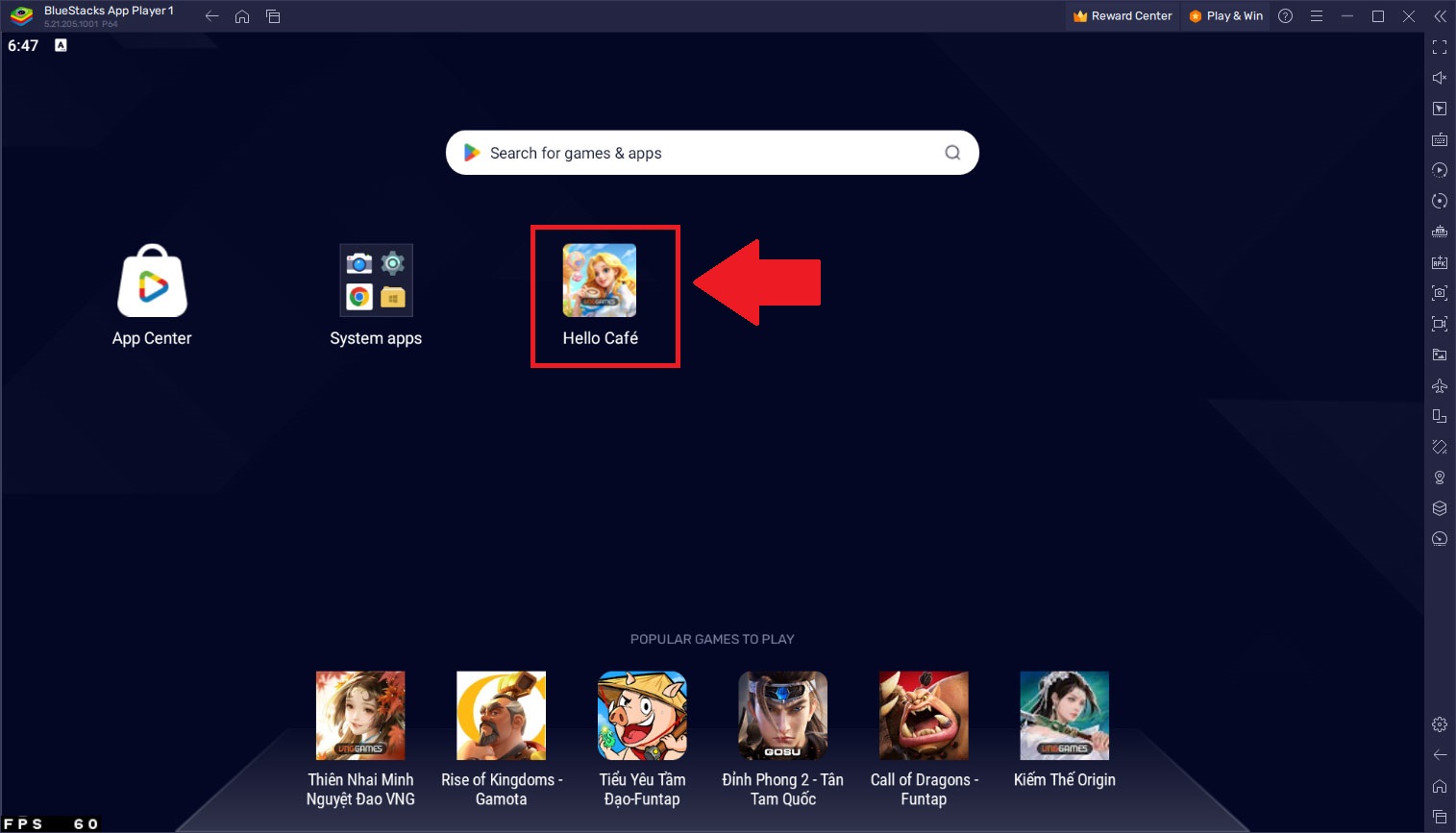Click the resize display icon in sidebar
This screenshot has width=1456, height=833.
point(1440,416)
